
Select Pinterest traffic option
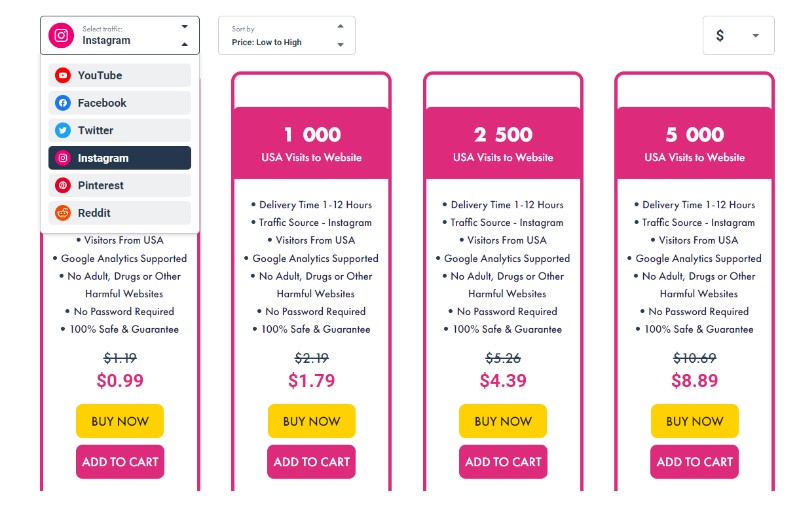point(120,186)
